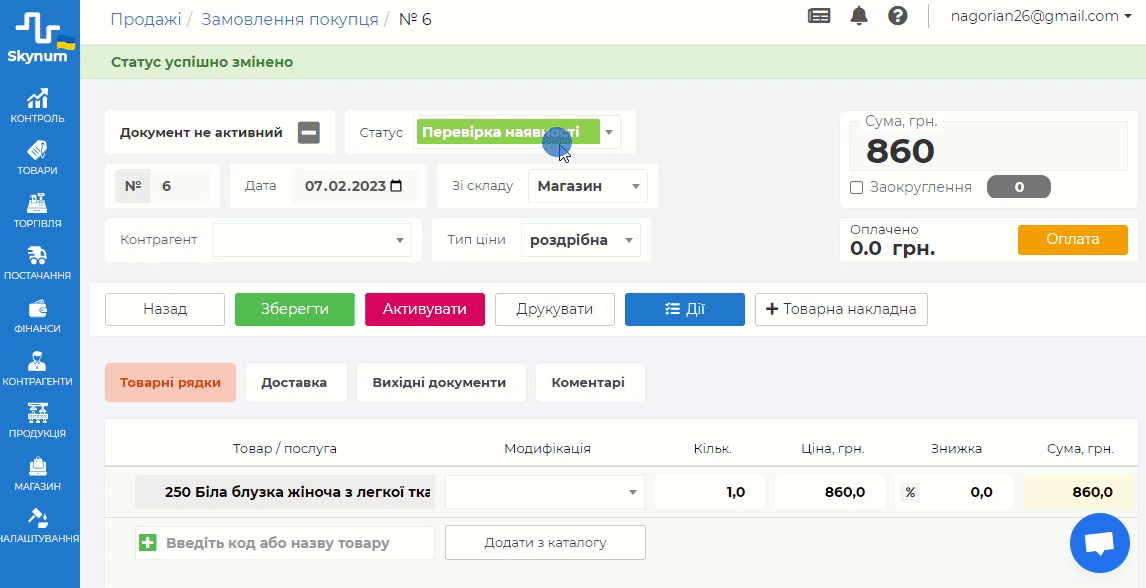Image resolution: width=1146 pixels, height=588 pixels.
Task: Toggle the document active minus switch
Action: (x=308, y=133)
